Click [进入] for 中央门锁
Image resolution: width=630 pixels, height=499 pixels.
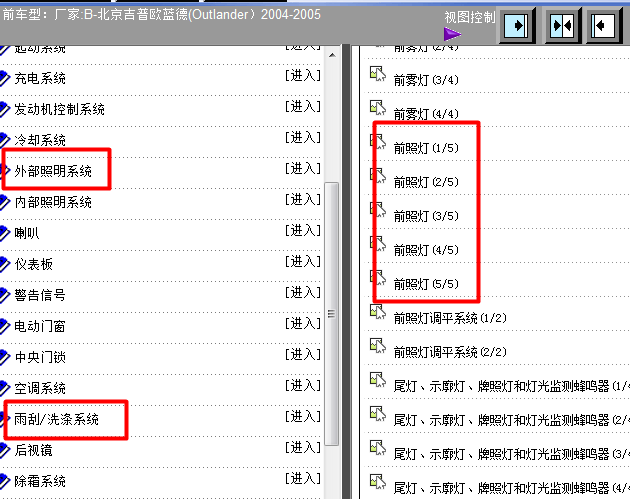tap(303, 354)
